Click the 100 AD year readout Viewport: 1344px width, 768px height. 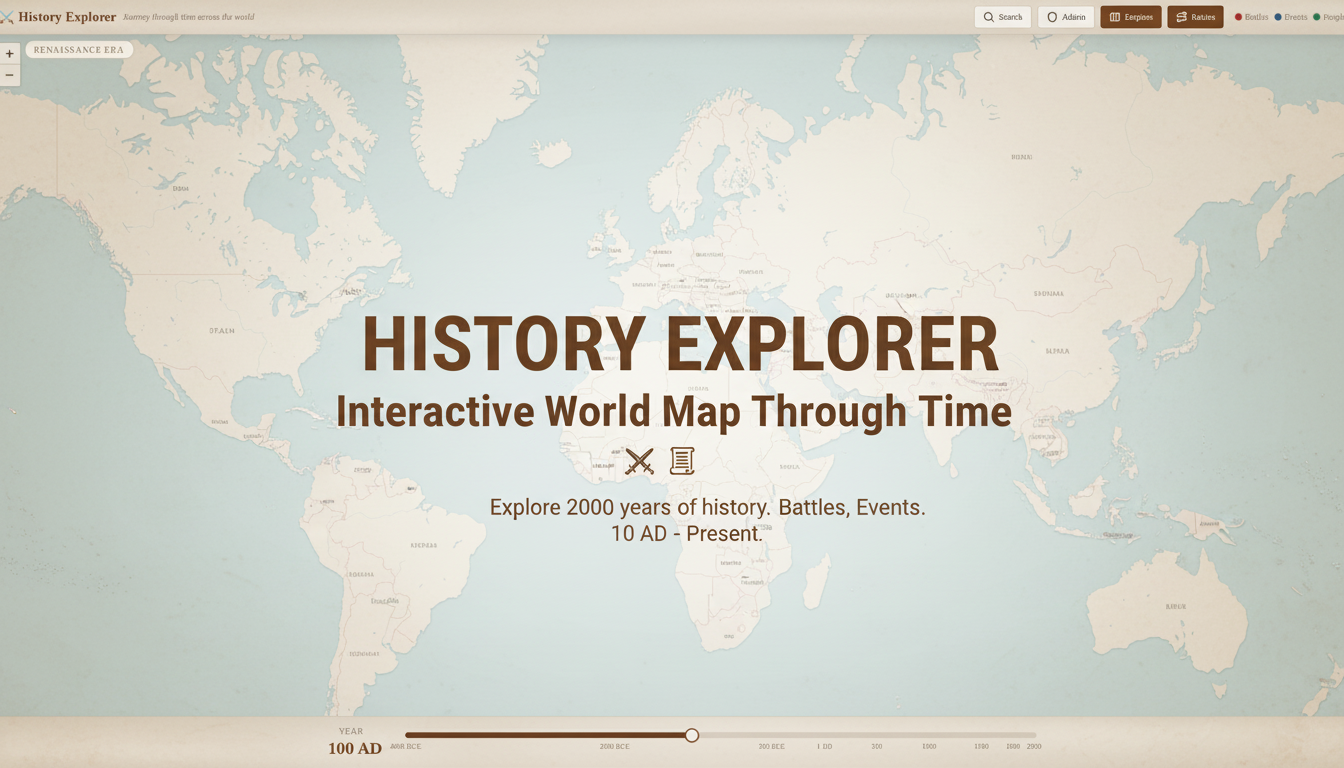pos(355,748)
